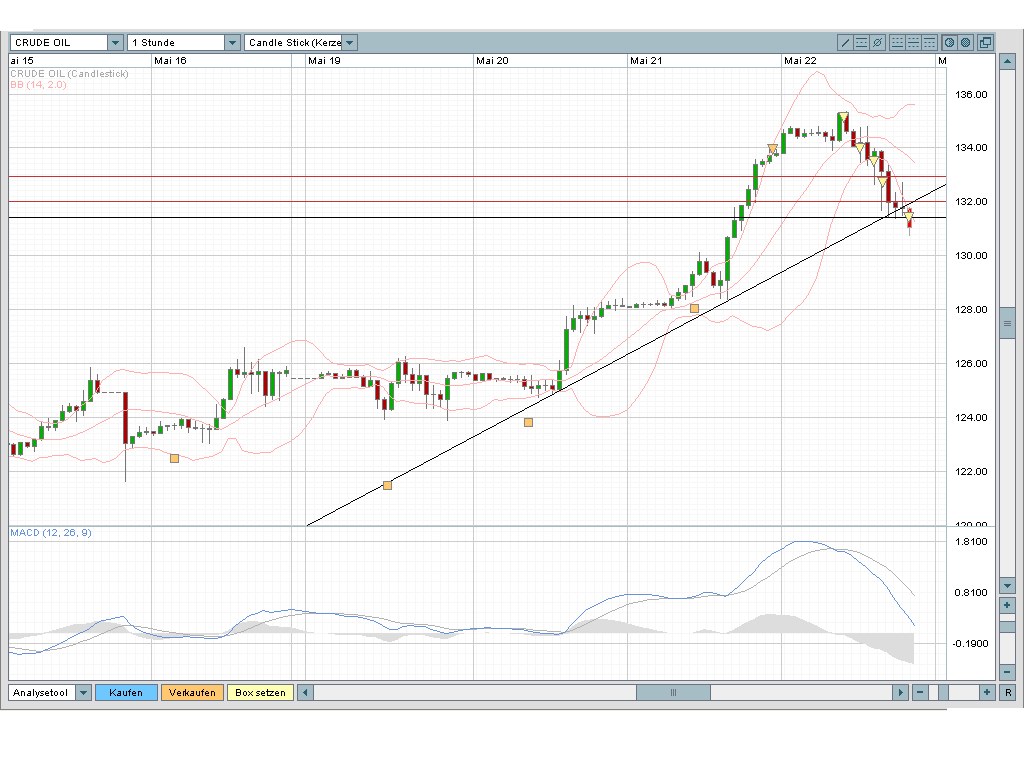
Task: Click the Mai 21 date header
Action: tap(647, 61)
